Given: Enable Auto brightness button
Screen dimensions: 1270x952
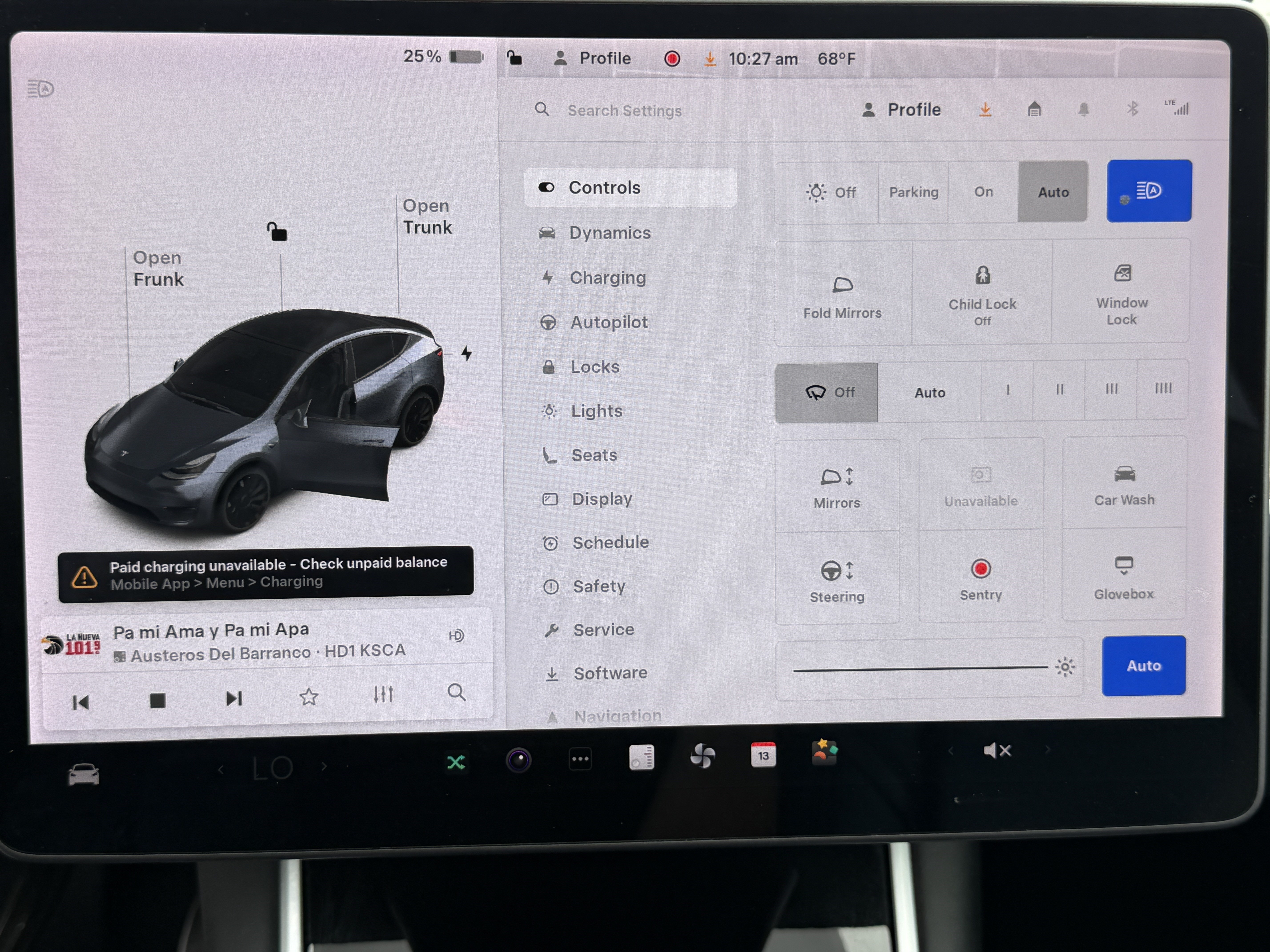Looking at the screenshot, I should [x=1144, y=666].
